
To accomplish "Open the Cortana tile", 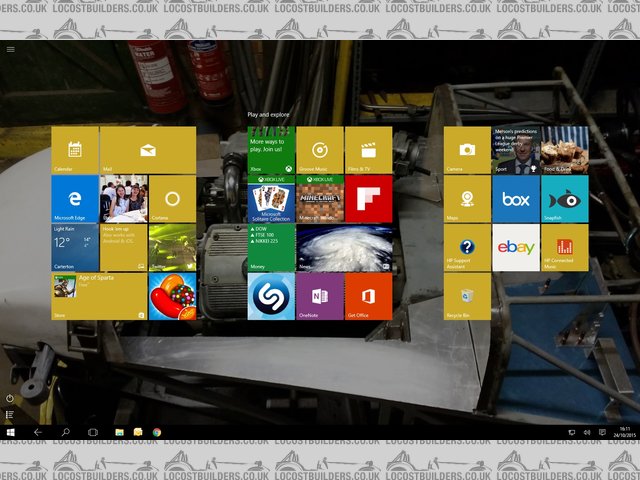I will pos(172,199).
